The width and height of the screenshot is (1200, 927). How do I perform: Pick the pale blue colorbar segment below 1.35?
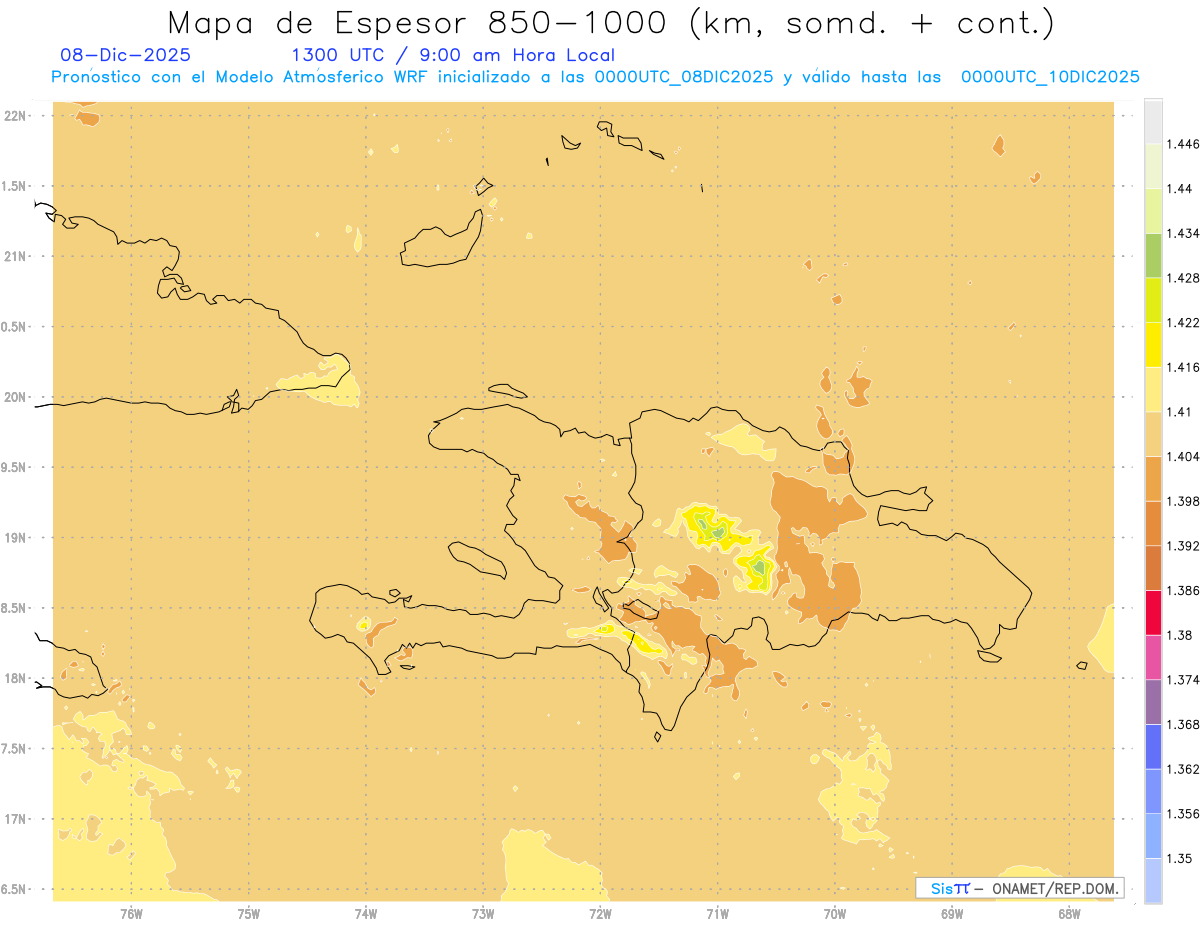tap(1153, 881)
